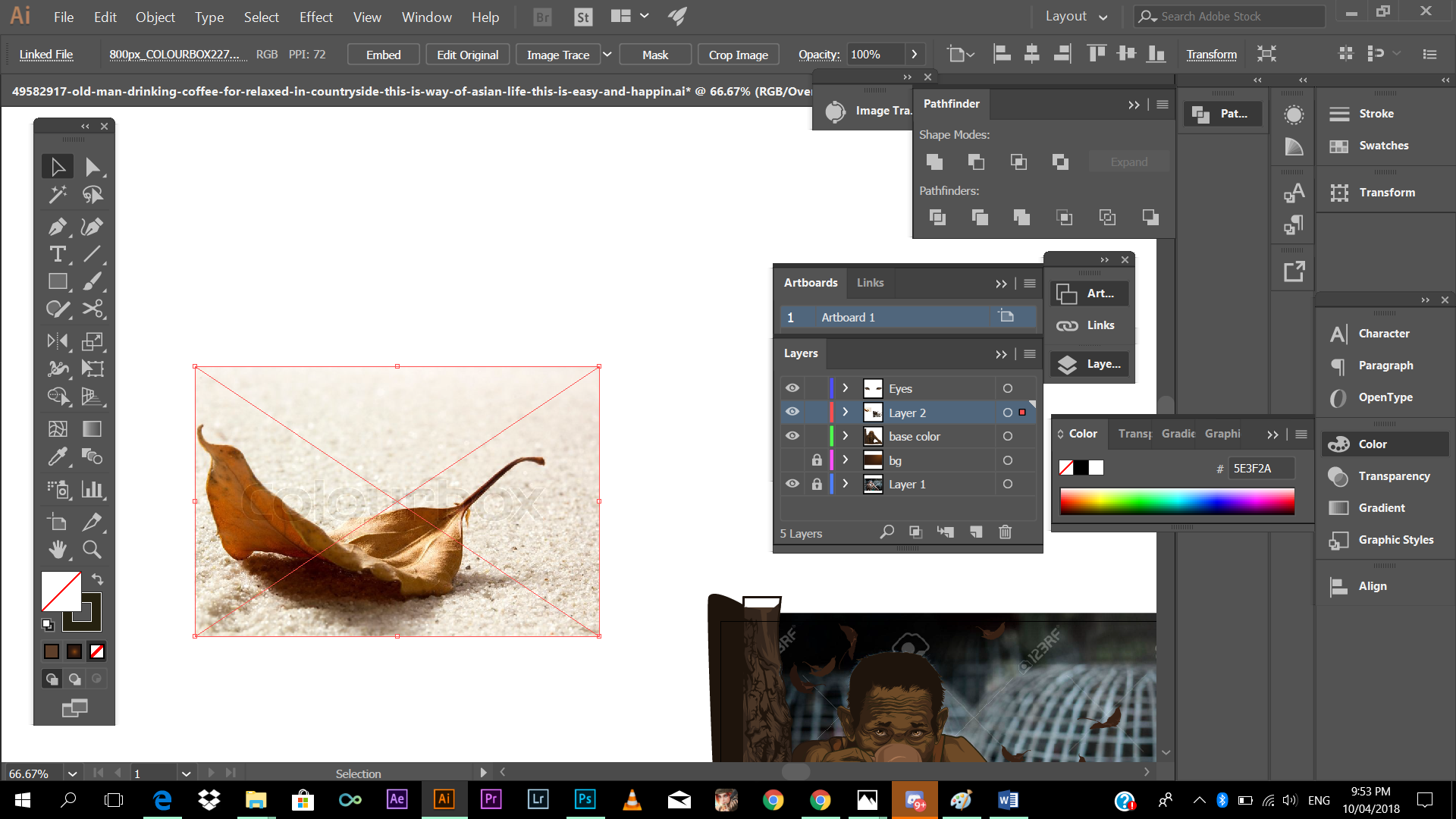The height and width of the screenshot is (819, 1456).
Task: Click the Embed button
Action: pos(383,55)
